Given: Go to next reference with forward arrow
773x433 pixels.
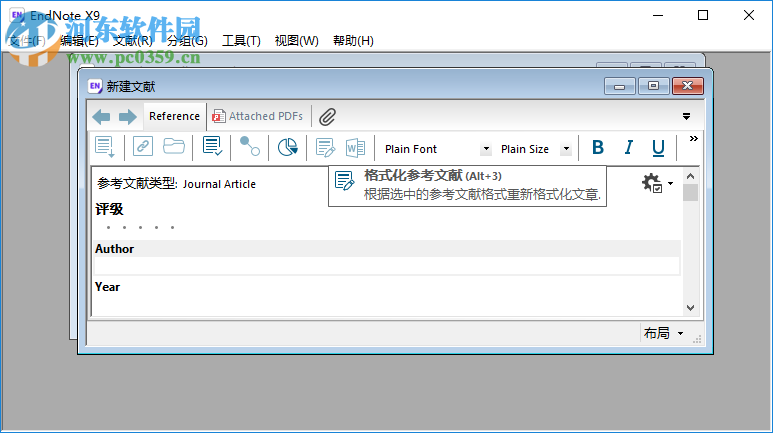Looking at the screenshot, I should click(x=128, y=117).
